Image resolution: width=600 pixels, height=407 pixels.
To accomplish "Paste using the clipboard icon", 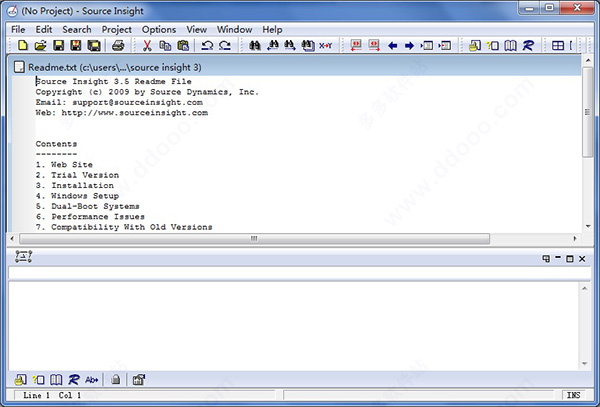I will (x=183, y=46).
